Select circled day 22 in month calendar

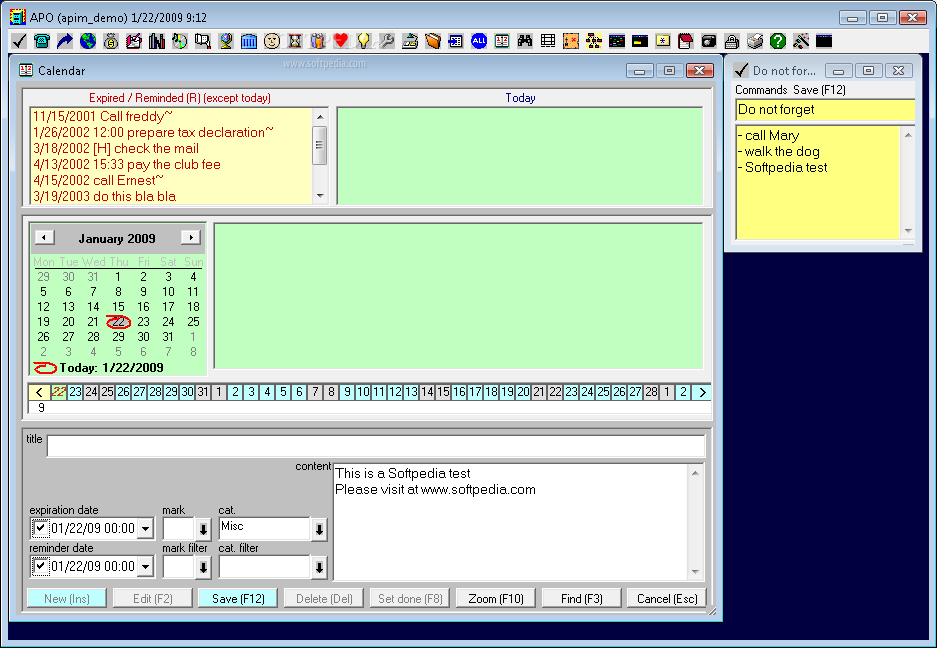point(118,322)
